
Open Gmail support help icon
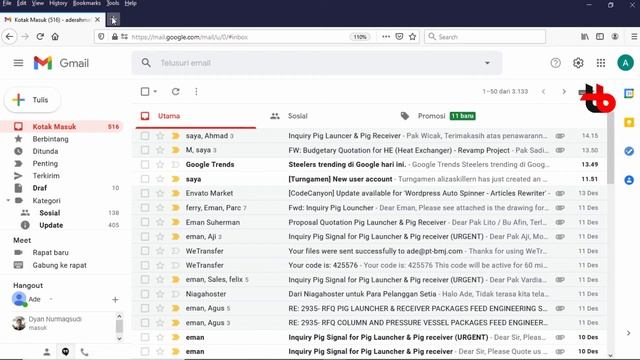[x=556, y=63]
